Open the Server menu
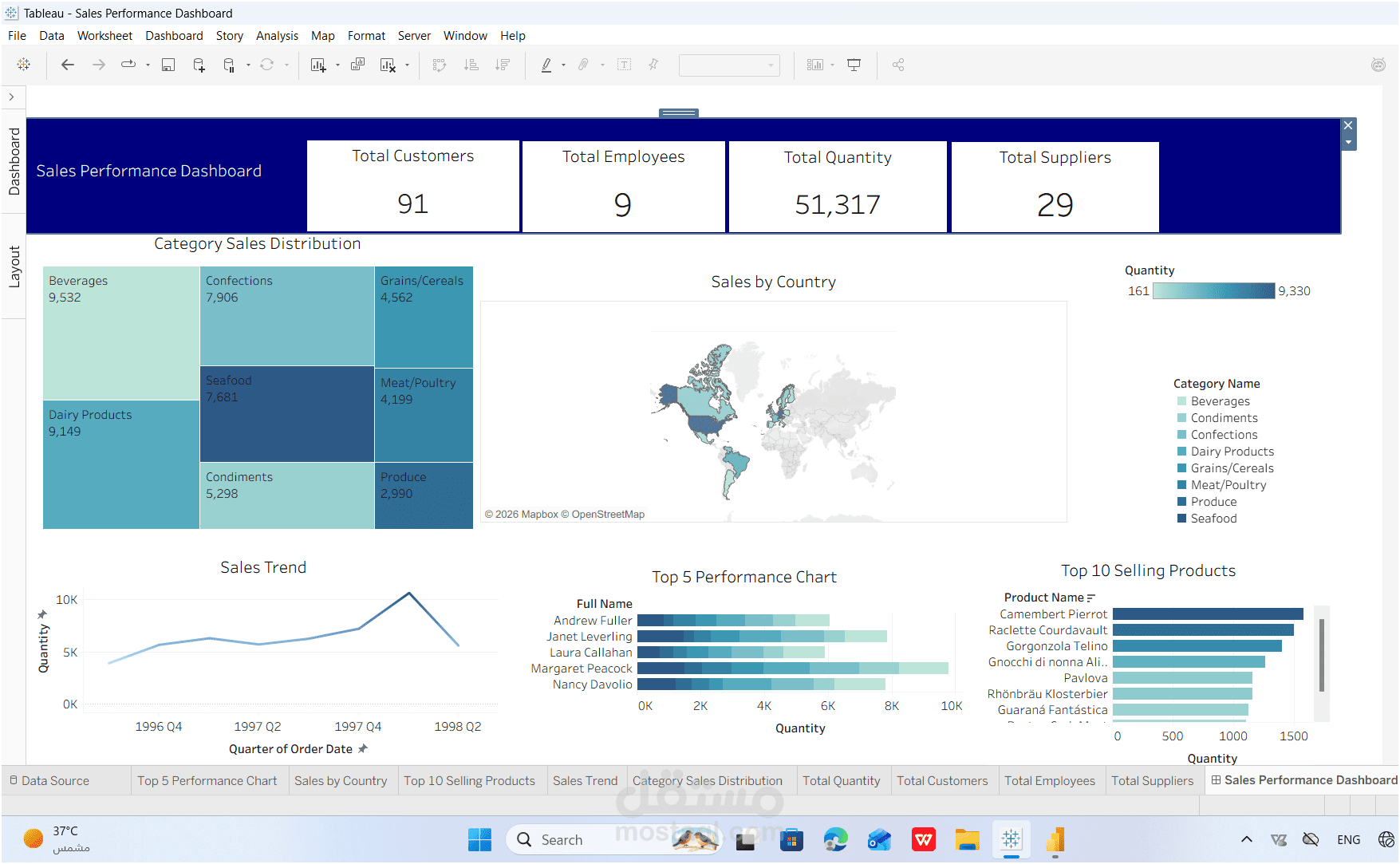The image size is (1400, 864). pos(414,36)
